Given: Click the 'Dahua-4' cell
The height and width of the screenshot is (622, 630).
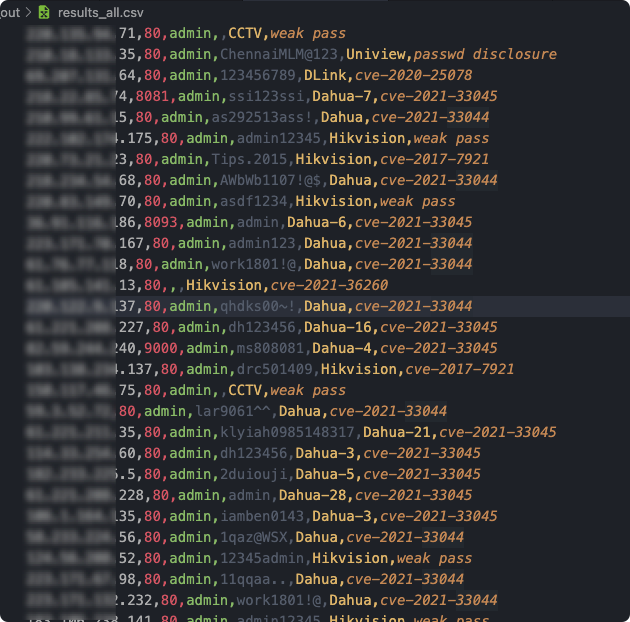Looking at the screenshot, I should tap(342, 348).
